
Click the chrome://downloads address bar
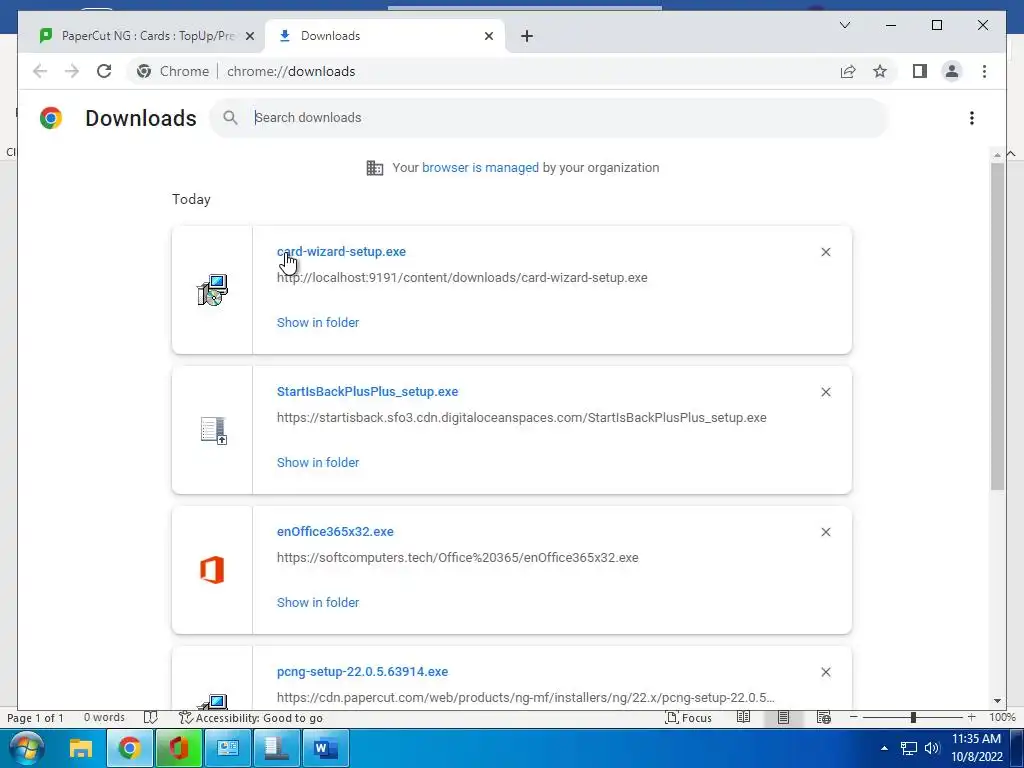point(291,71)
